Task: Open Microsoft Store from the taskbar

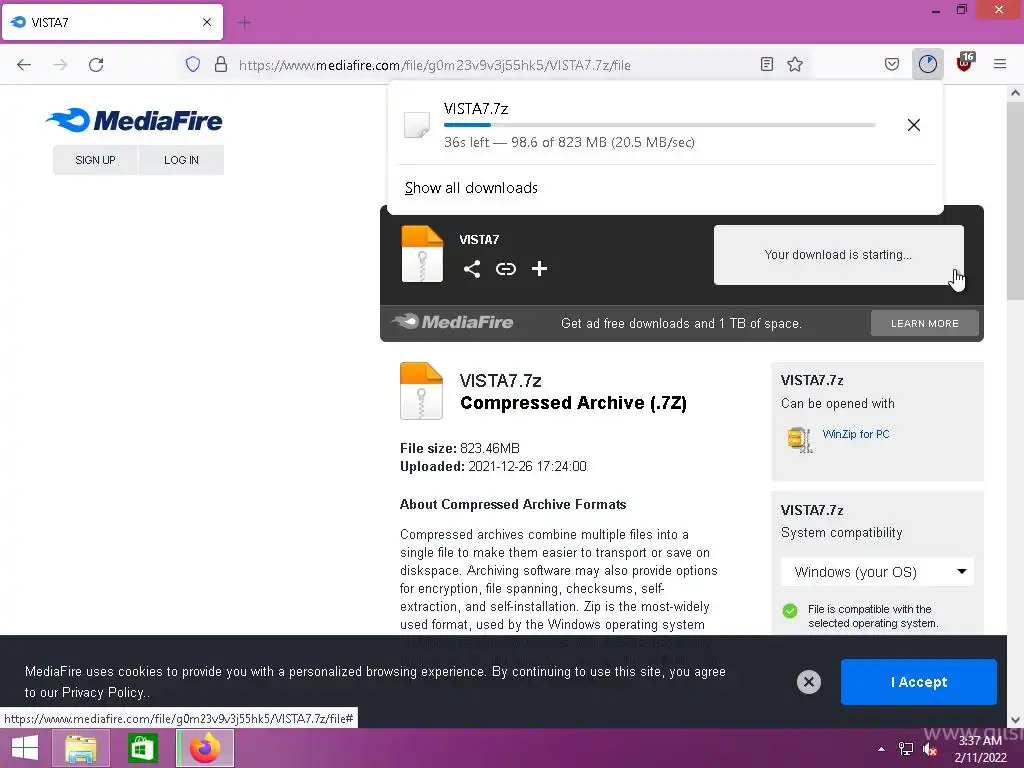Action: click(x=142, y=748)
